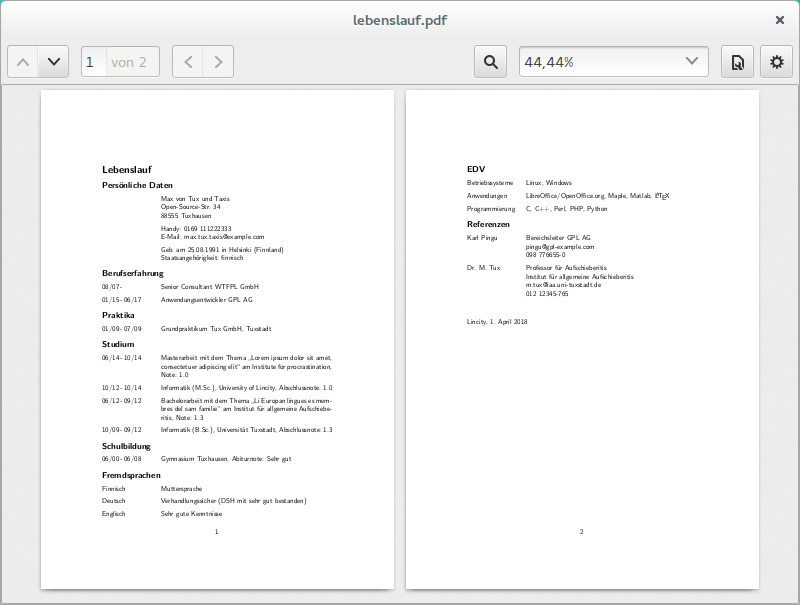Click the lebenslauf.pdf window title
Viewport: 800px width, 605px height.
click(400, 20)
